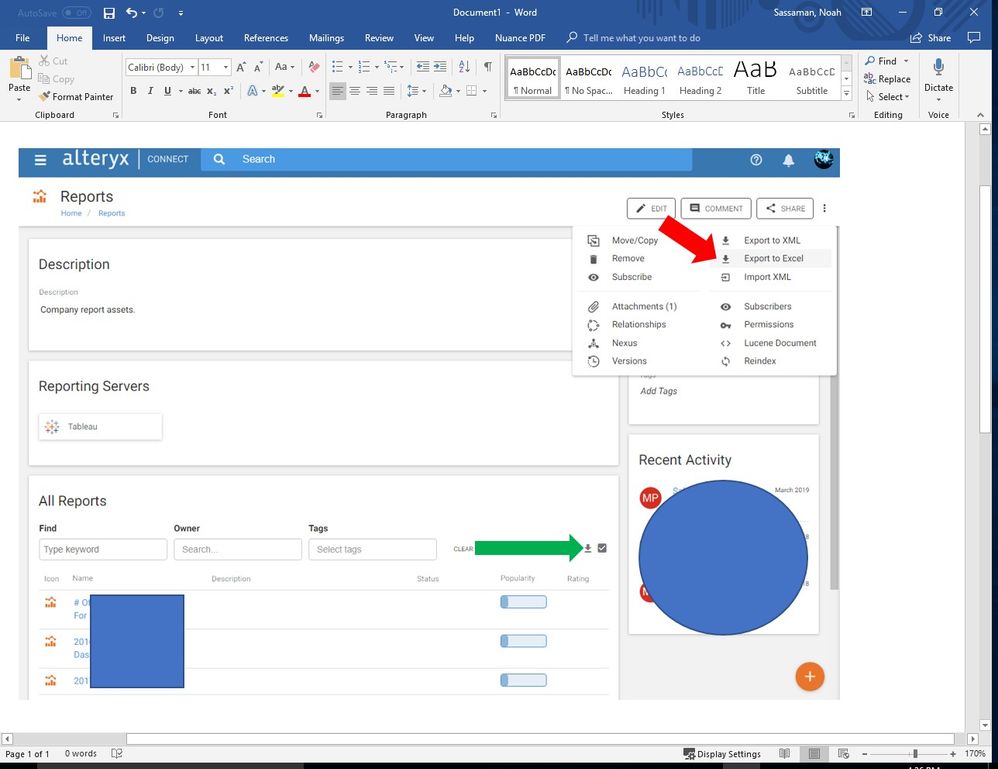Select the Title style
This screenshot has width=998, height=769.
[756, 80]
